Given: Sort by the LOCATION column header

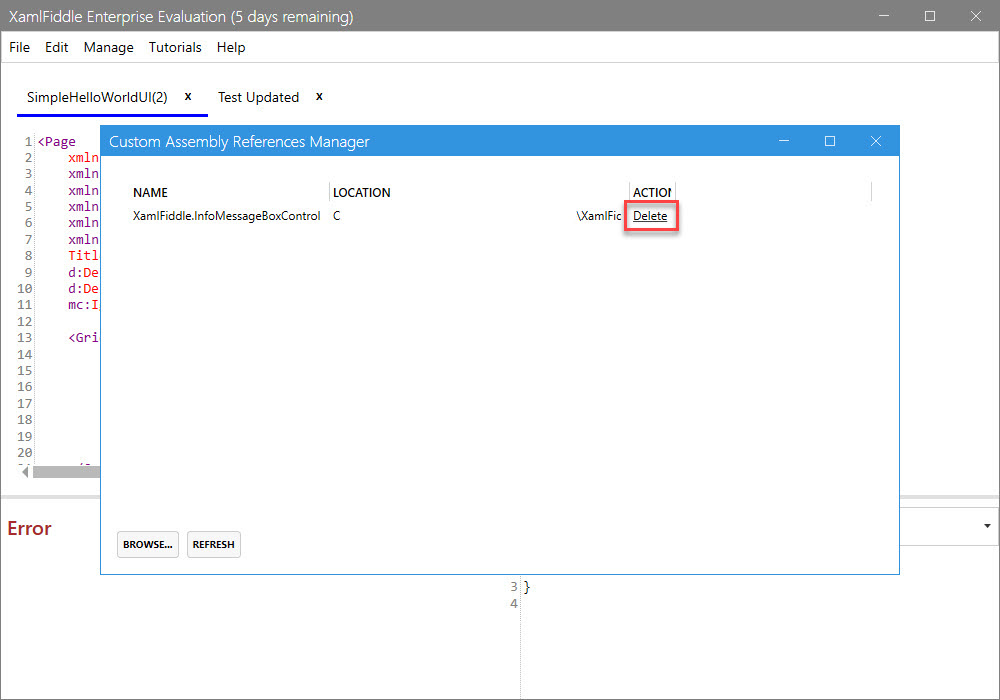Looking at the screenshot, I should [x=362, y=193].
